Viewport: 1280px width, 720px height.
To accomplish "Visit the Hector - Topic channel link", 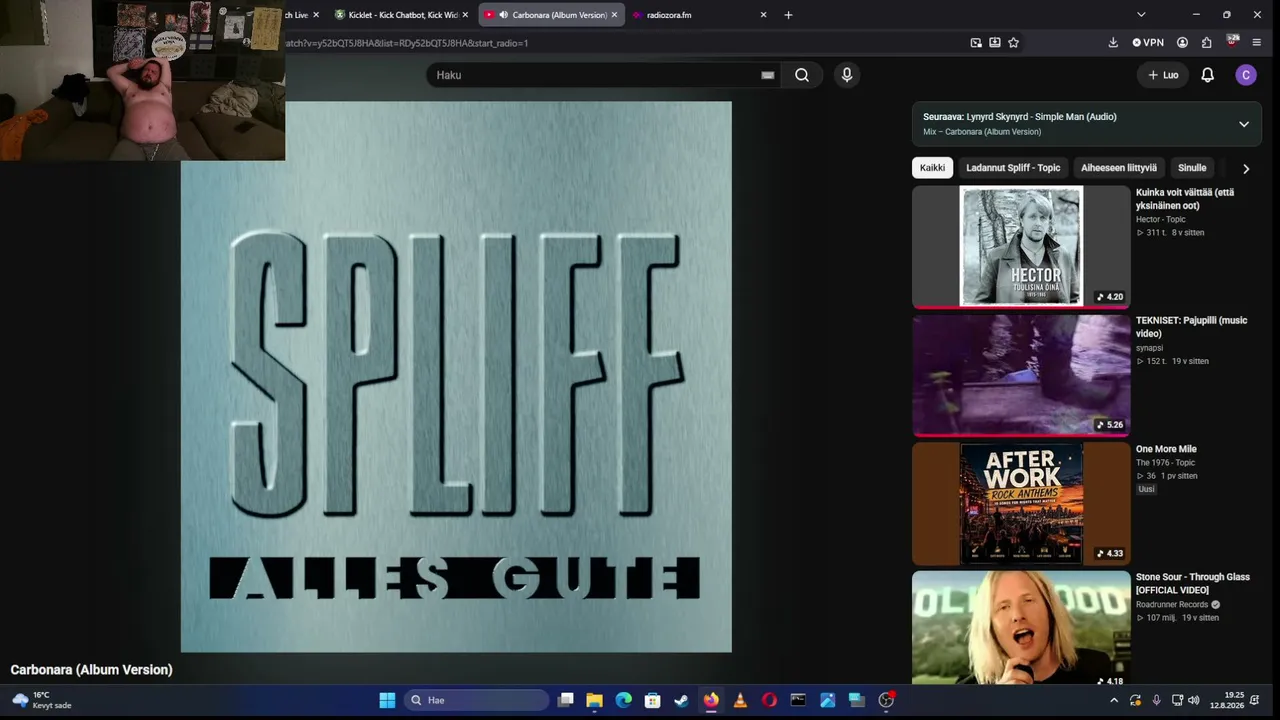I will coord(1161,219).
